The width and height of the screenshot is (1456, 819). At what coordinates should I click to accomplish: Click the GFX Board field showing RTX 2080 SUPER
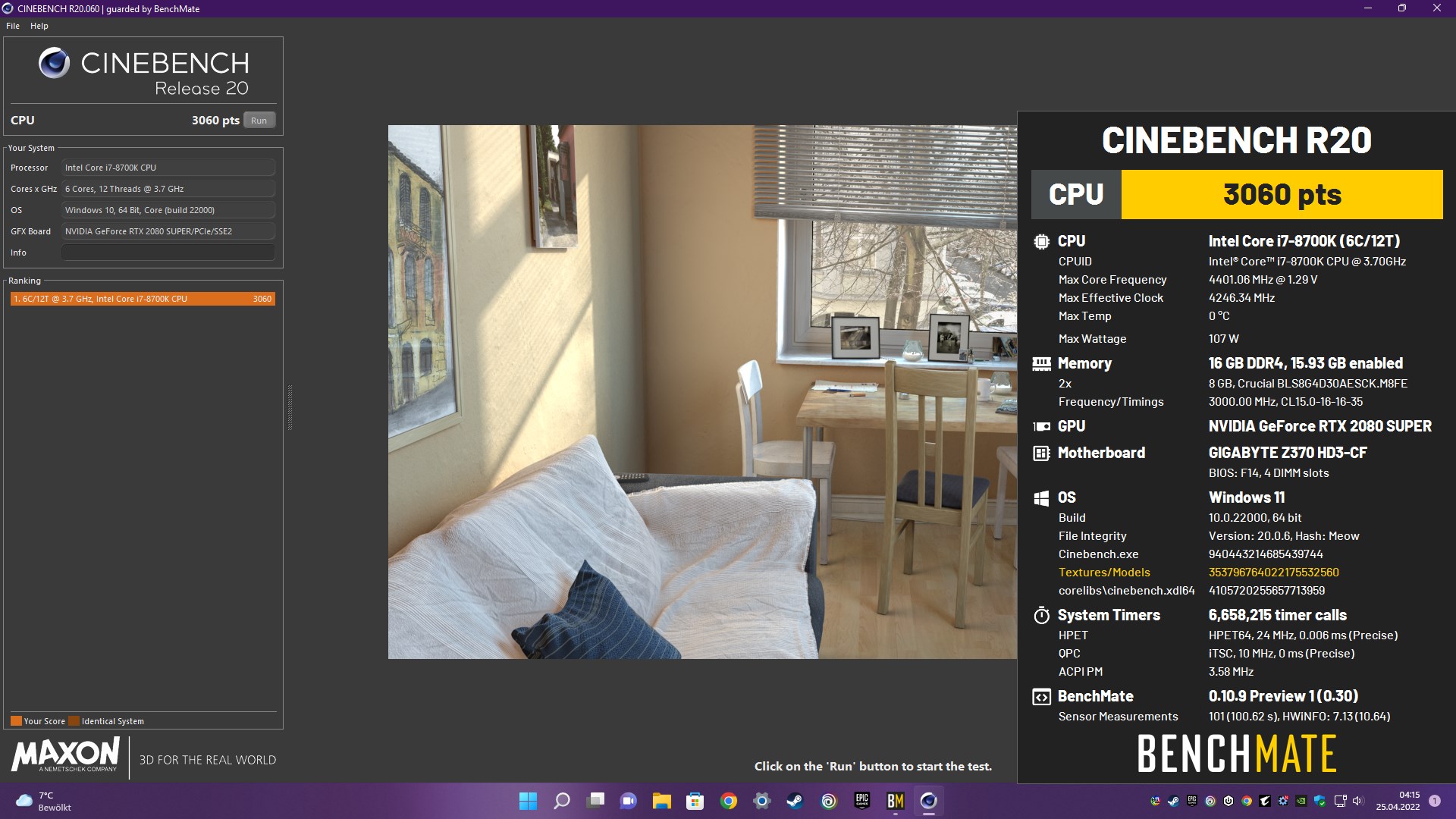168,231
